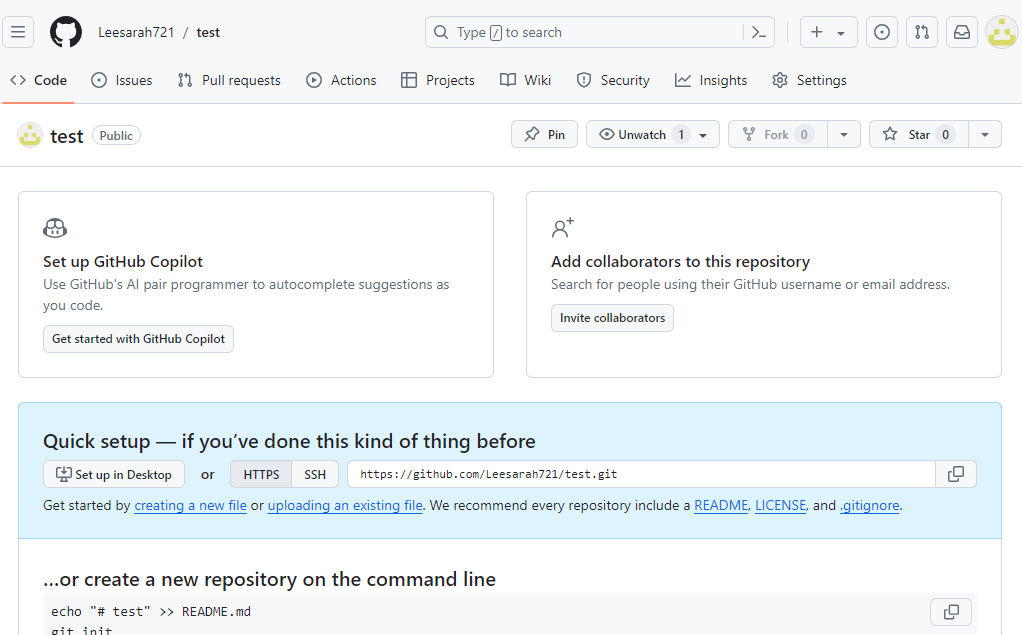Select the HTTPS clone option
This screenshot has height=635, width=1022.
261,474
